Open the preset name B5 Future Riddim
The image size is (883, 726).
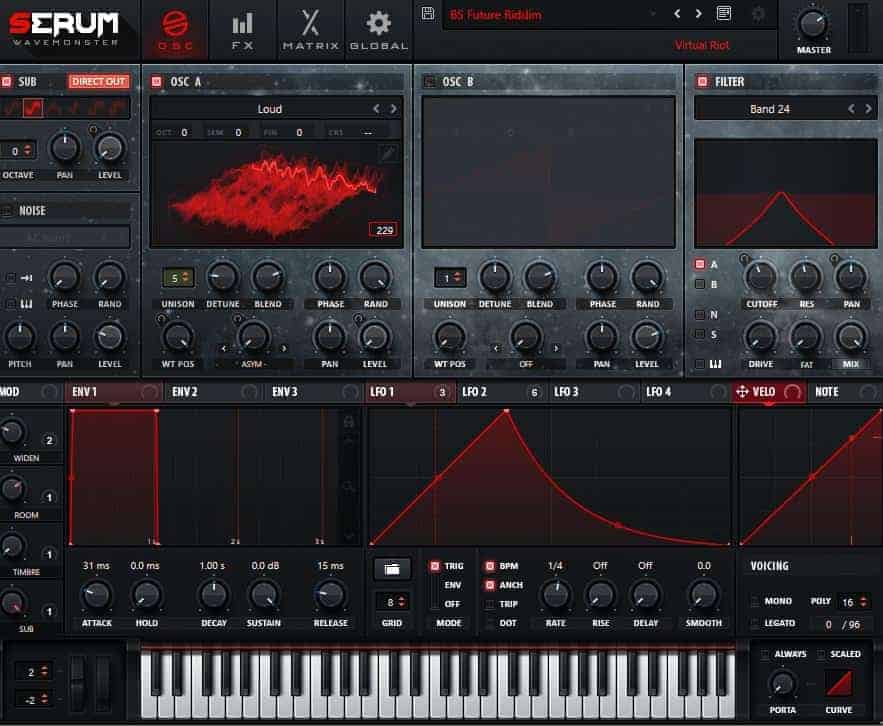tap(496, 15)
